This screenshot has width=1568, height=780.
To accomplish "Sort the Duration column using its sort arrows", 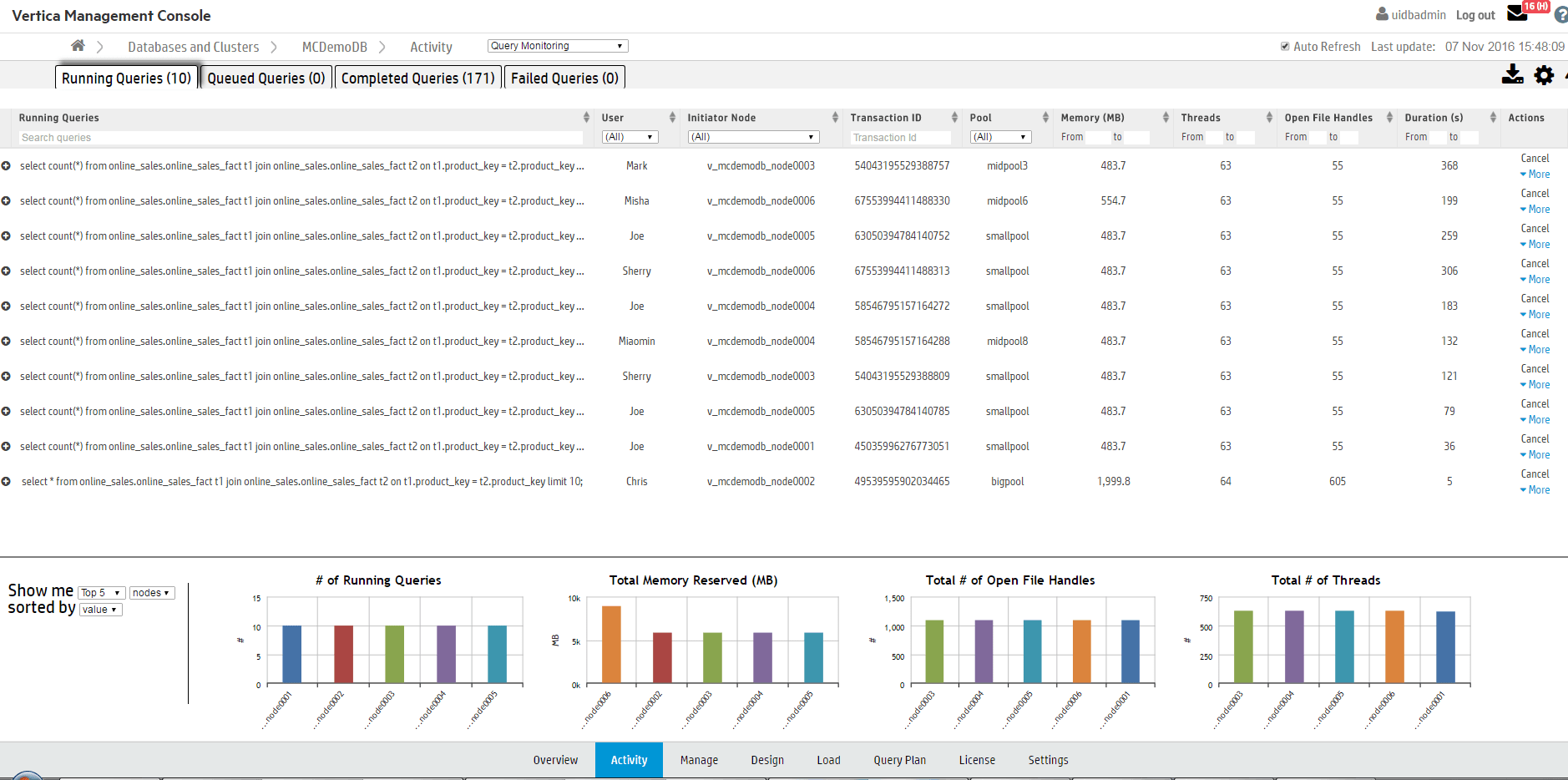I will pos(1494,117).
